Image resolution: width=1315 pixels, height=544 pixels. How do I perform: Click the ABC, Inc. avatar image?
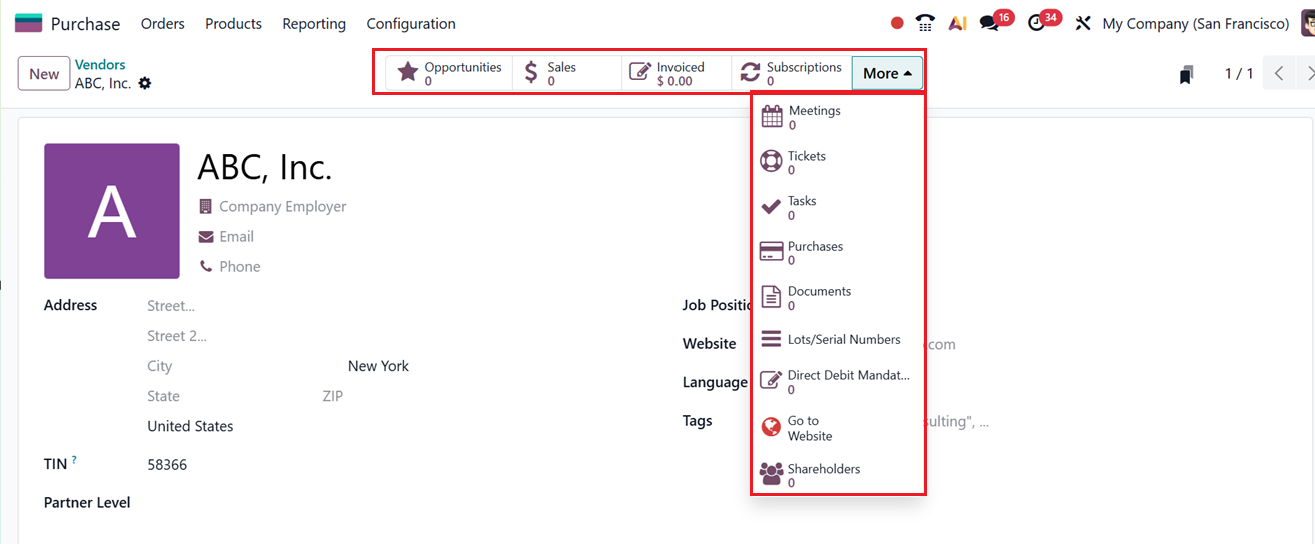coord(112,211)
